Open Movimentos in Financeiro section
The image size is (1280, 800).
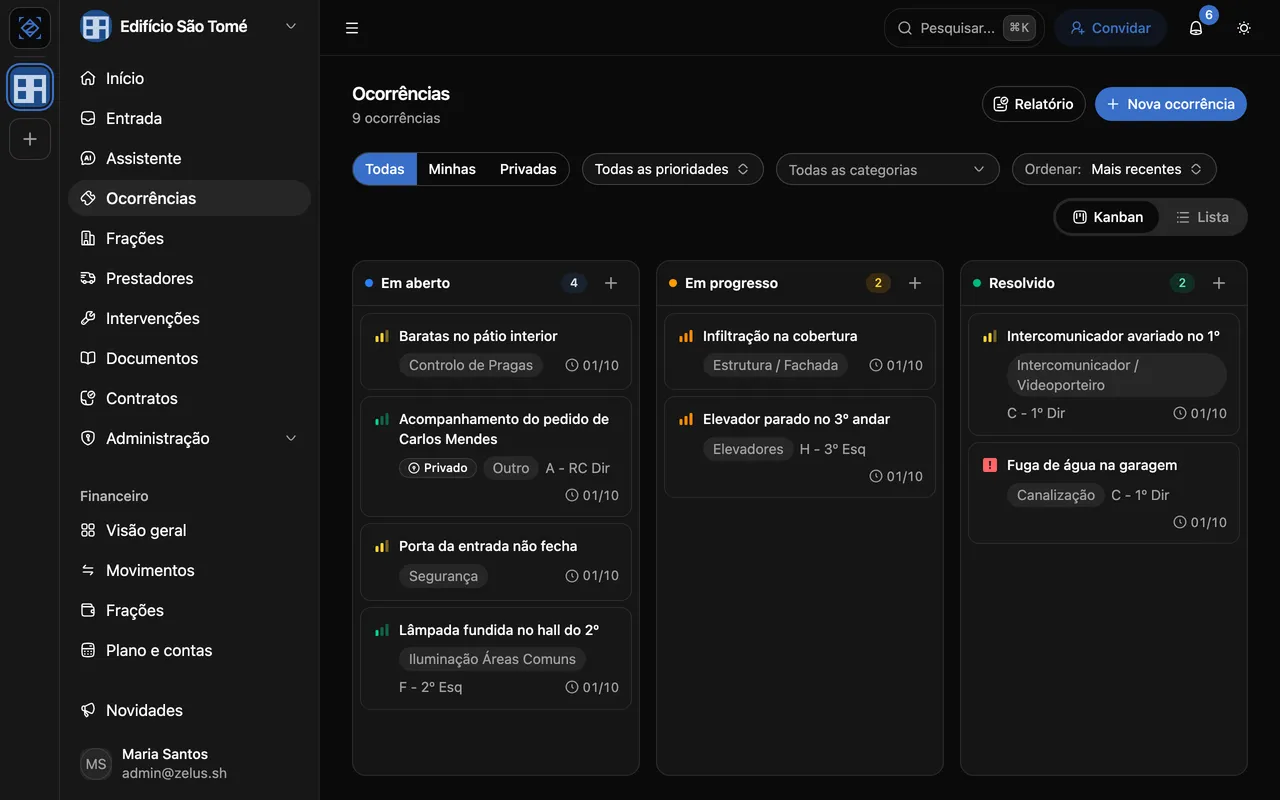coord(189,570)
